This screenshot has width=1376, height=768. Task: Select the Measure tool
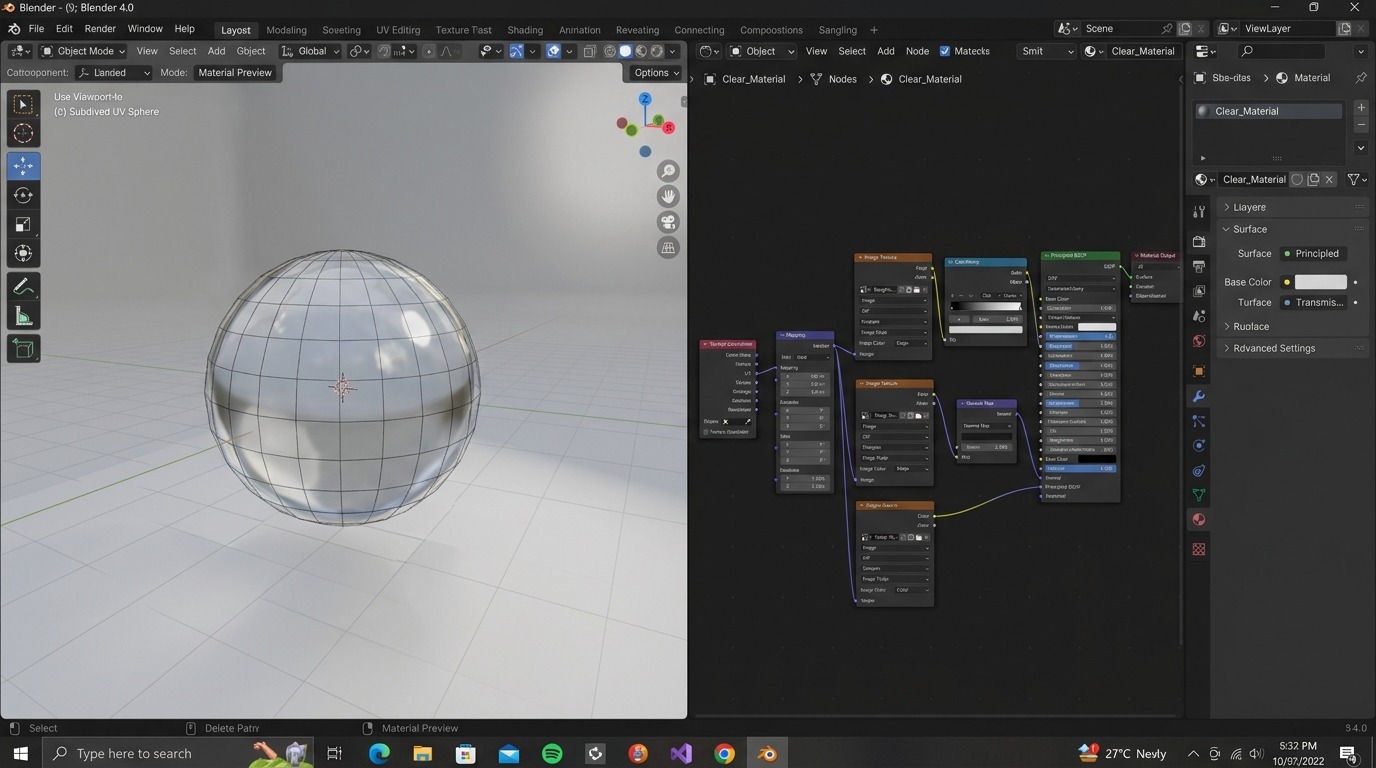coord(23,317)
